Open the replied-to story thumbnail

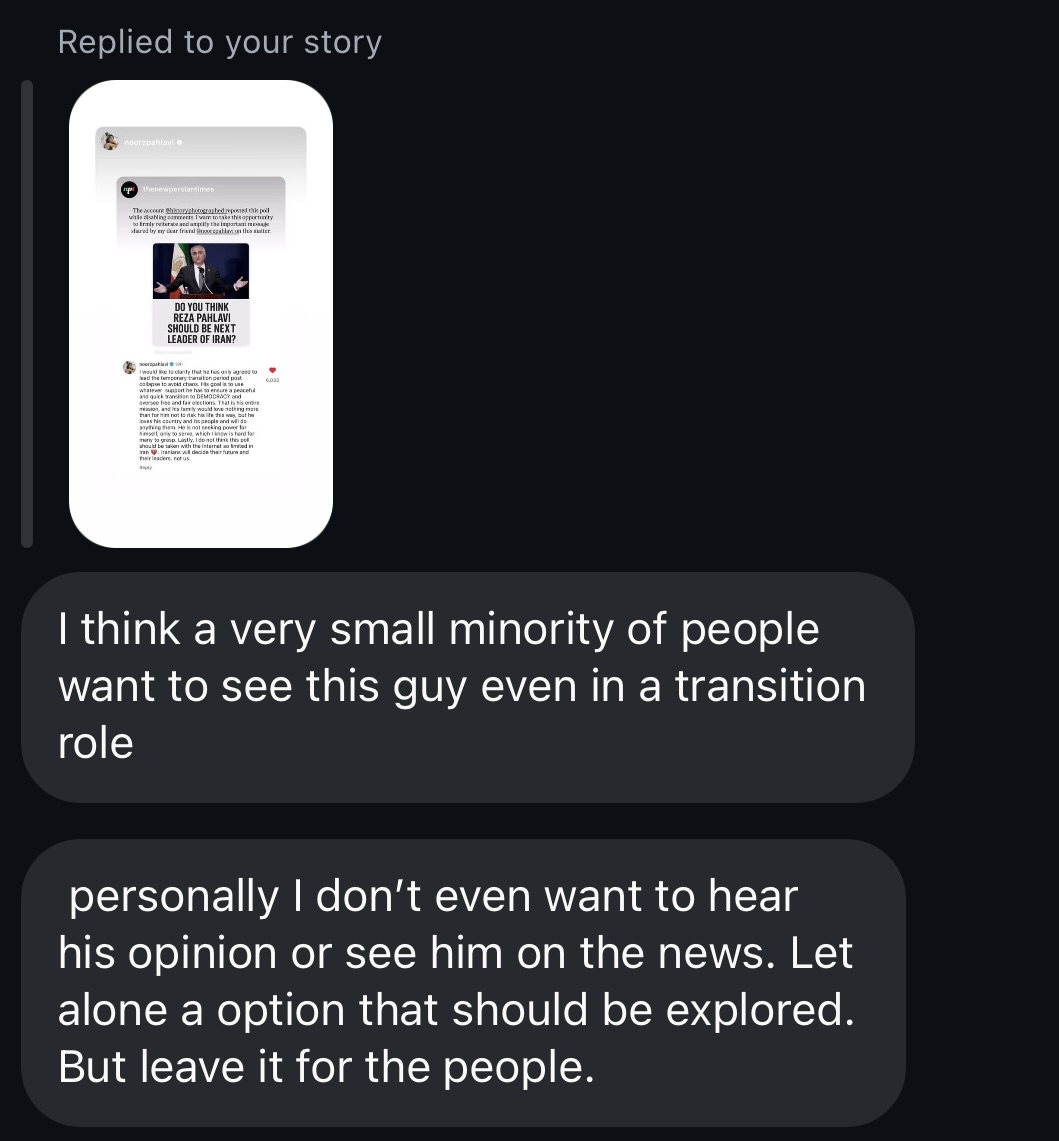click(x=201, y=314)
